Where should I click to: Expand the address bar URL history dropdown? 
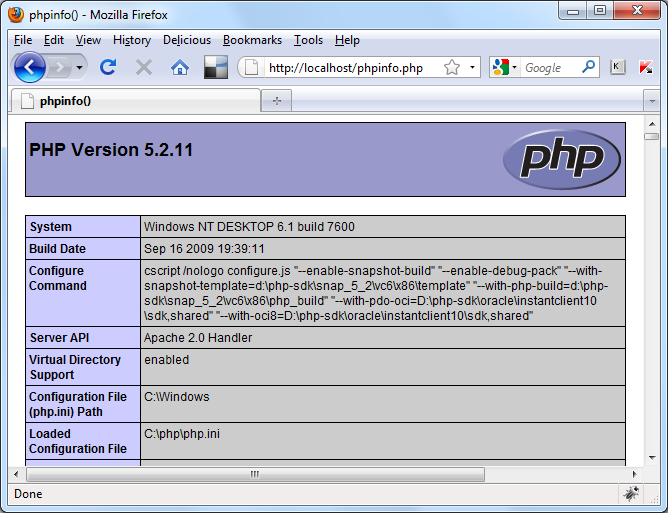pos(472,67)
